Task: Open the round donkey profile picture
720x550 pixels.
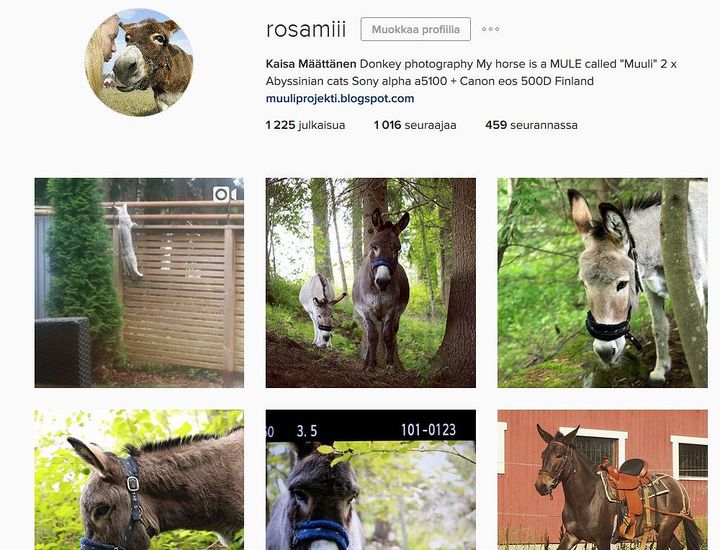Action: tap(139, 62)
